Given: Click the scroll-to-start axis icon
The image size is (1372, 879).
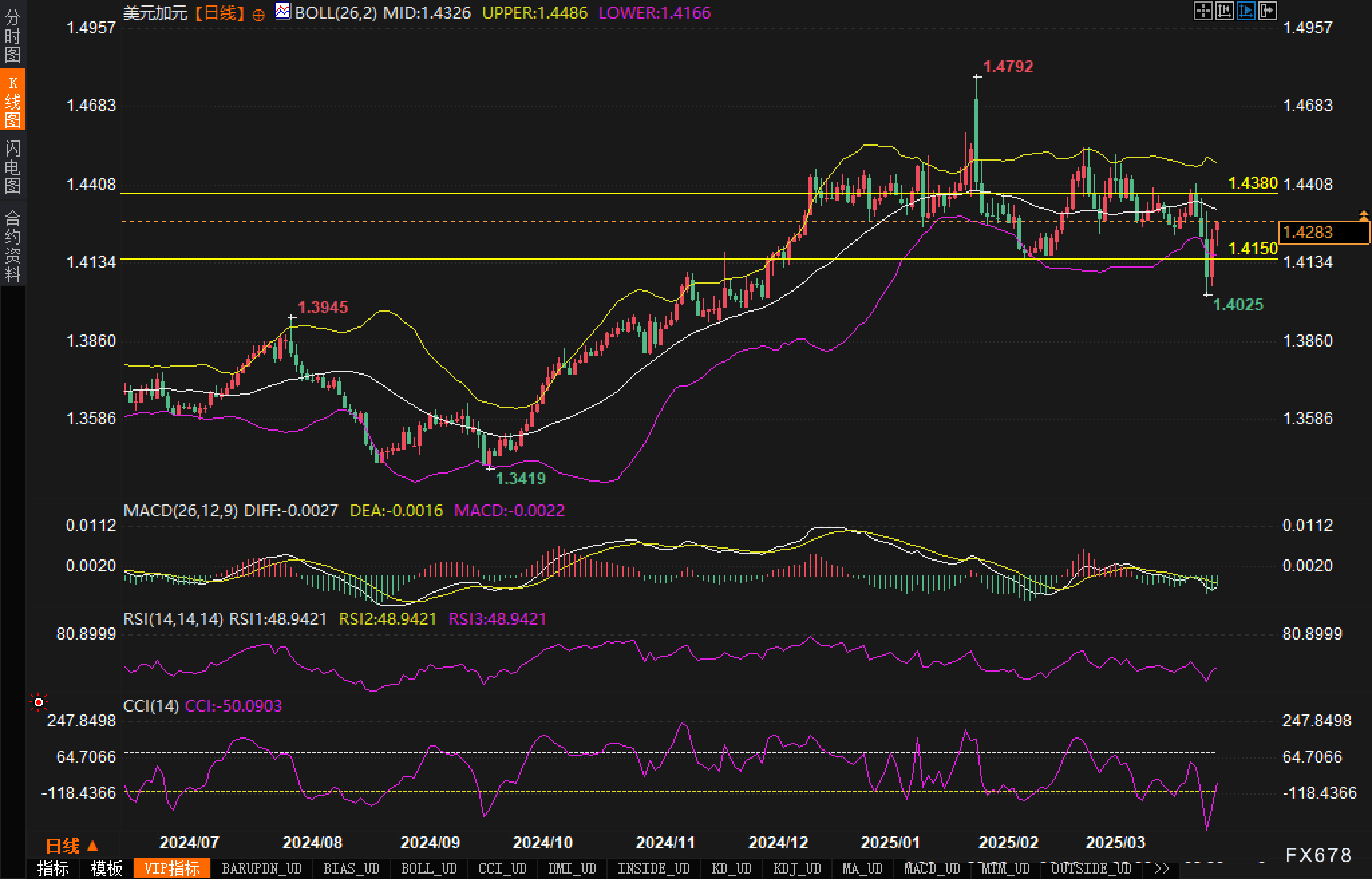Looking at the screenshot, I should (x=1224, y=11).
